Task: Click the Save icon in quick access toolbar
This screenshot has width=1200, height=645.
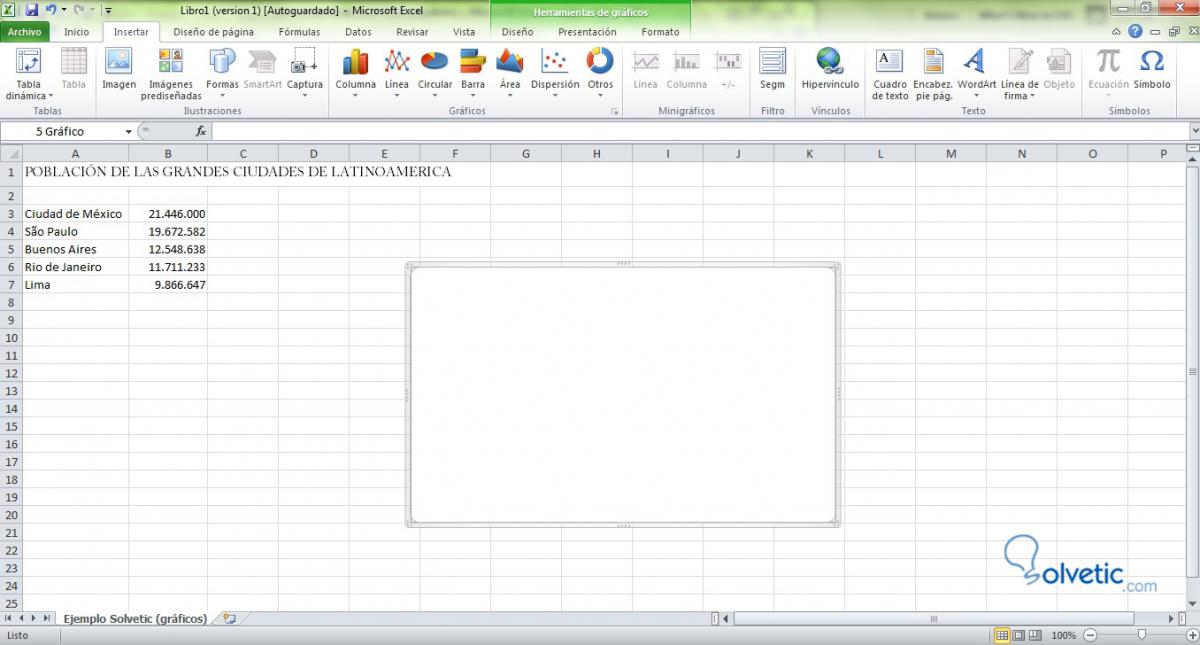Action: 31,10
